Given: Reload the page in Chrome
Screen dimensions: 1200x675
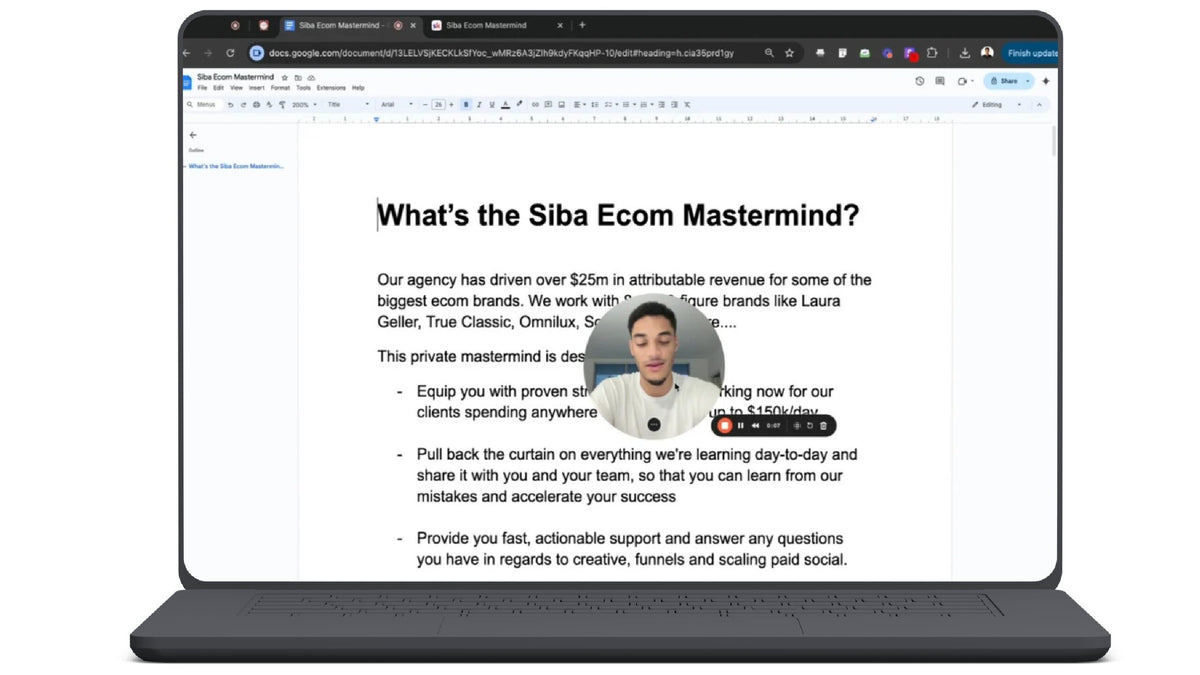Looking at the screenshot, I should (x=230, y=53).
